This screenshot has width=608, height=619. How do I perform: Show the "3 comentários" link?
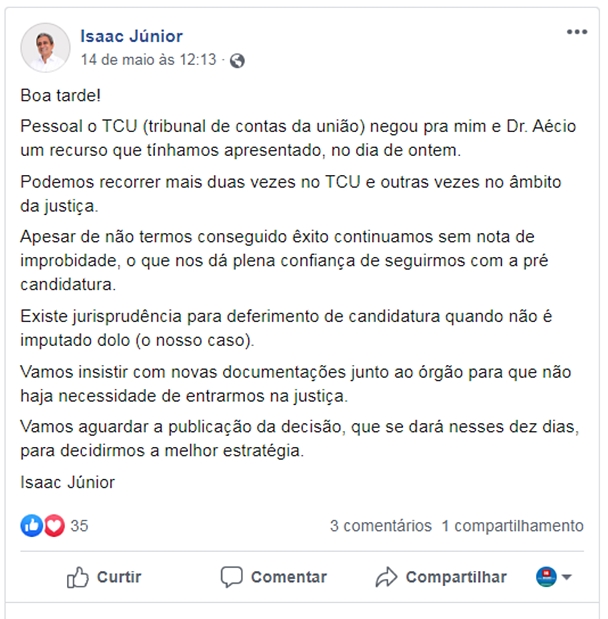tap(381, 526)
